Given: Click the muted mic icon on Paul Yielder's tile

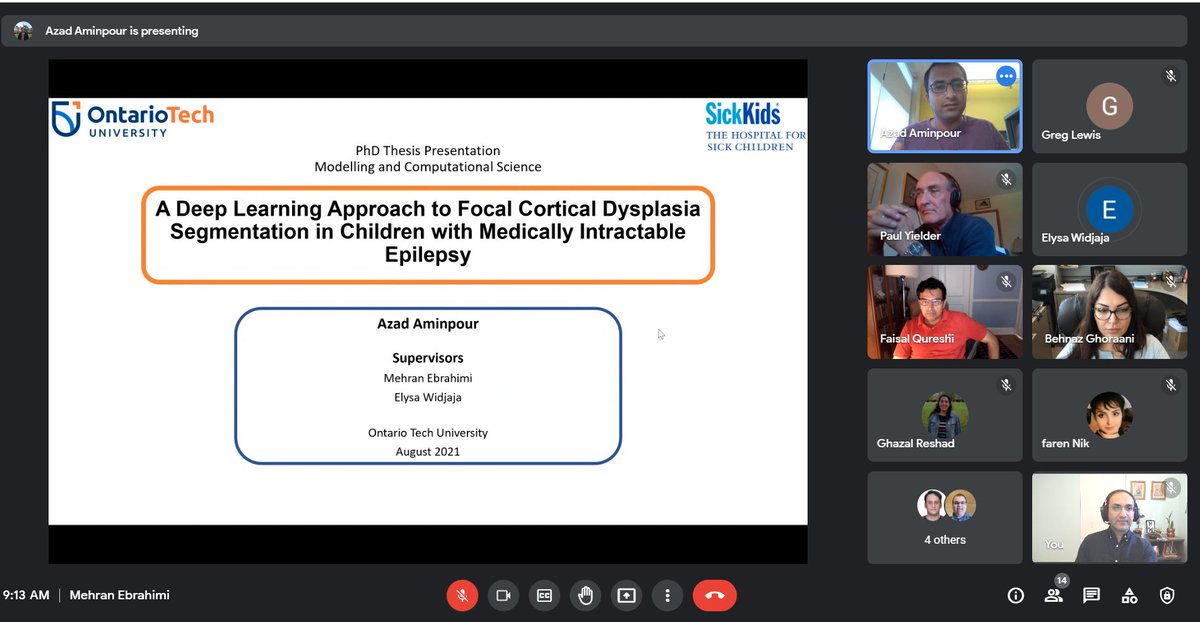Looking at the screenshot, I should [x=1006, y=179].
